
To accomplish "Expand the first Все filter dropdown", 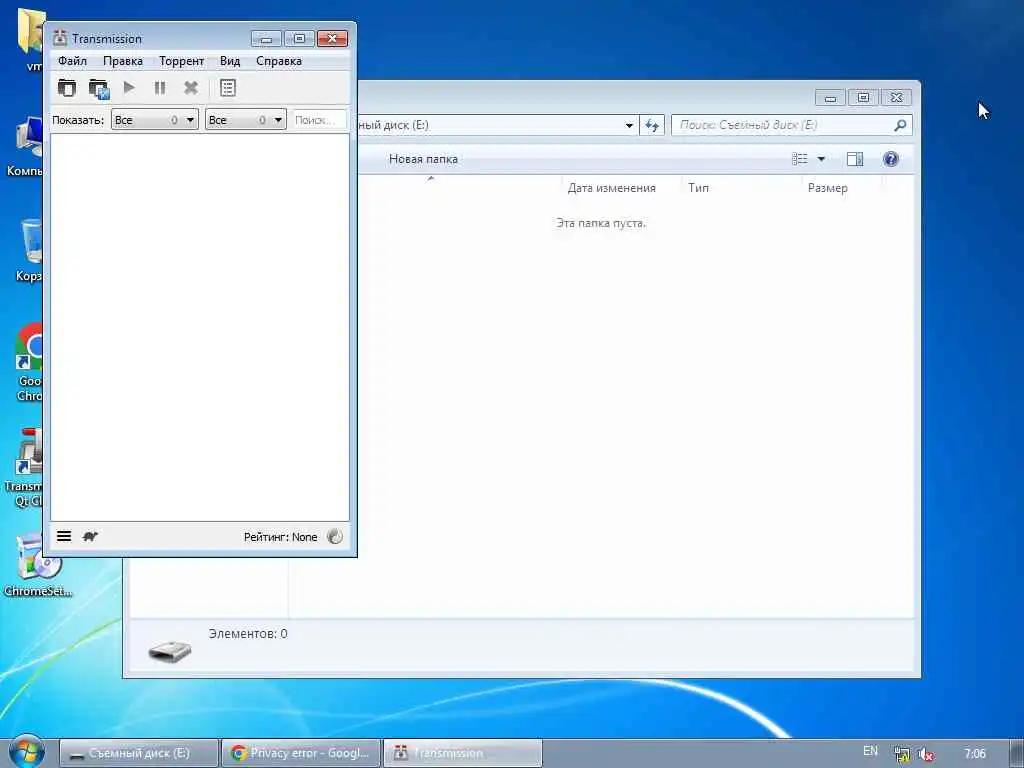I will tap(155, 120).
